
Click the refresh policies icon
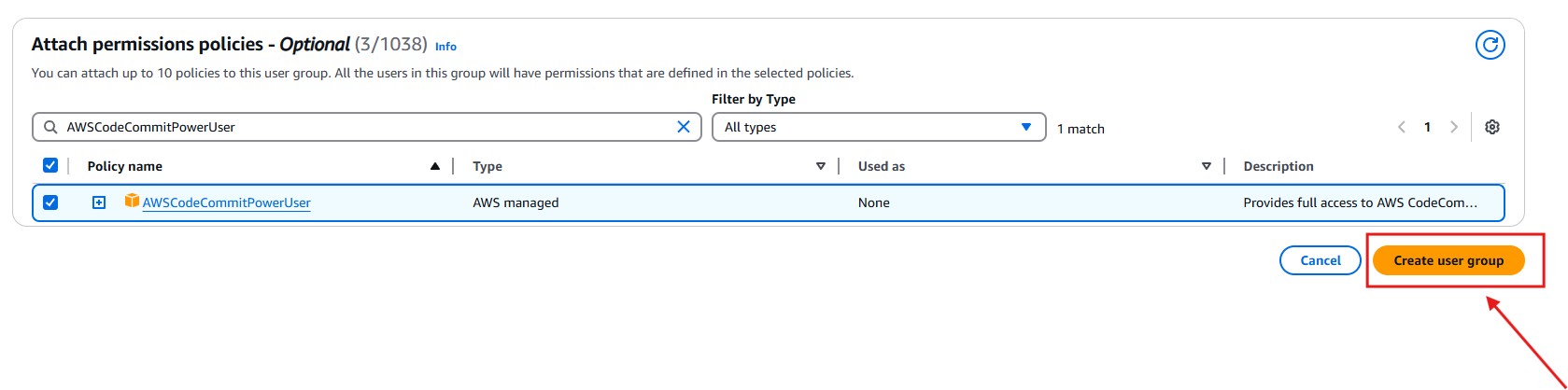[x=1490, y=44]
